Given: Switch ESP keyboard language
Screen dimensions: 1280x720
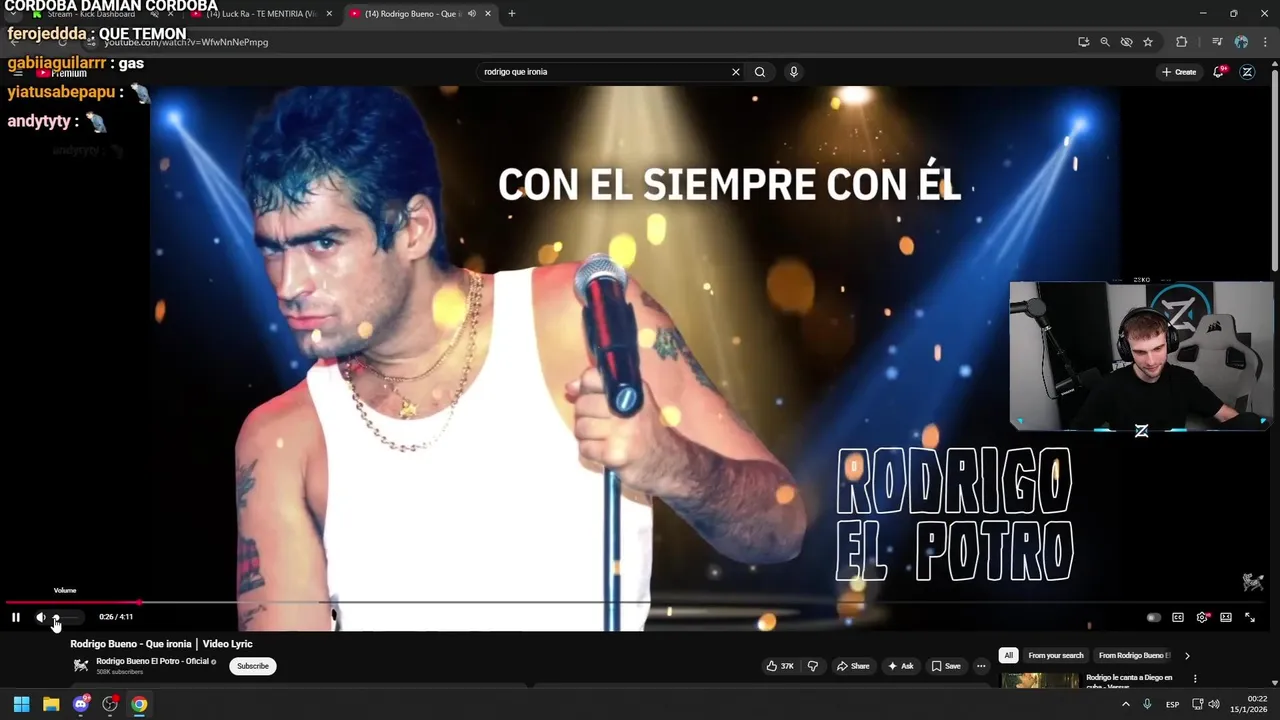Looking at the screenshot, I should (x=1172, y=704).
